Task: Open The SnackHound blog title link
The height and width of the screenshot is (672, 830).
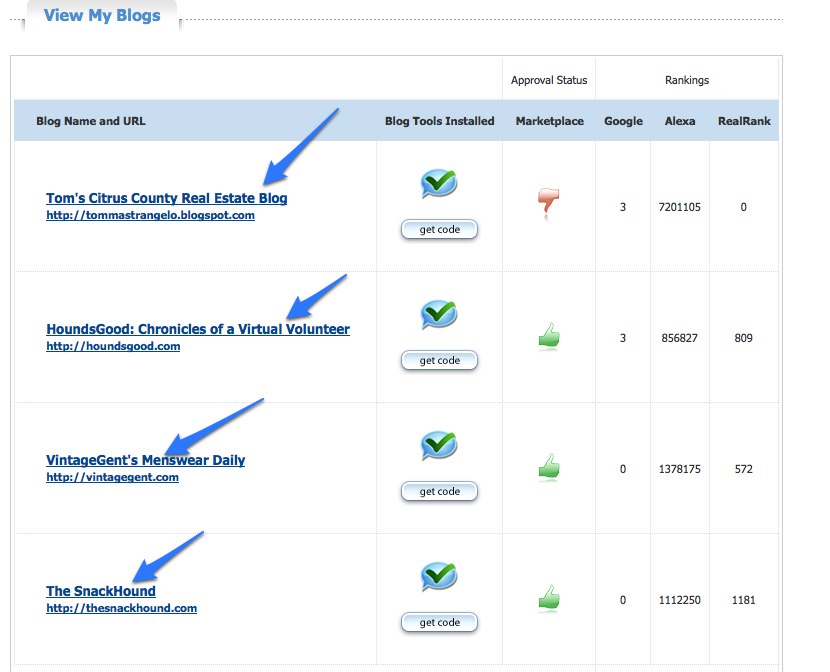Action: 101,591
